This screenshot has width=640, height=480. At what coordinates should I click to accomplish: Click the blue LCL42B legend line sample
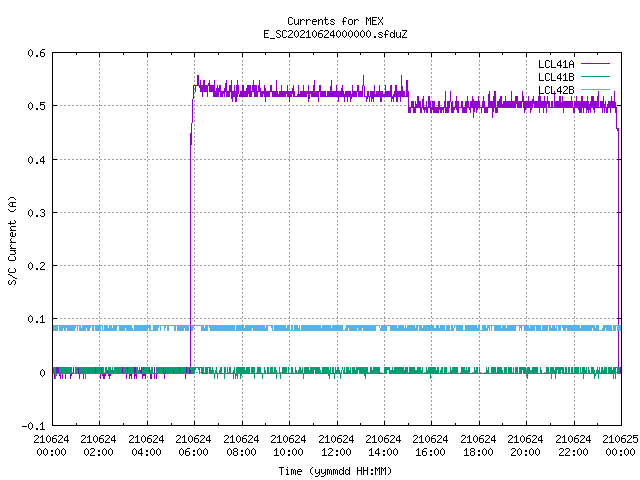(x=595, y=89)
